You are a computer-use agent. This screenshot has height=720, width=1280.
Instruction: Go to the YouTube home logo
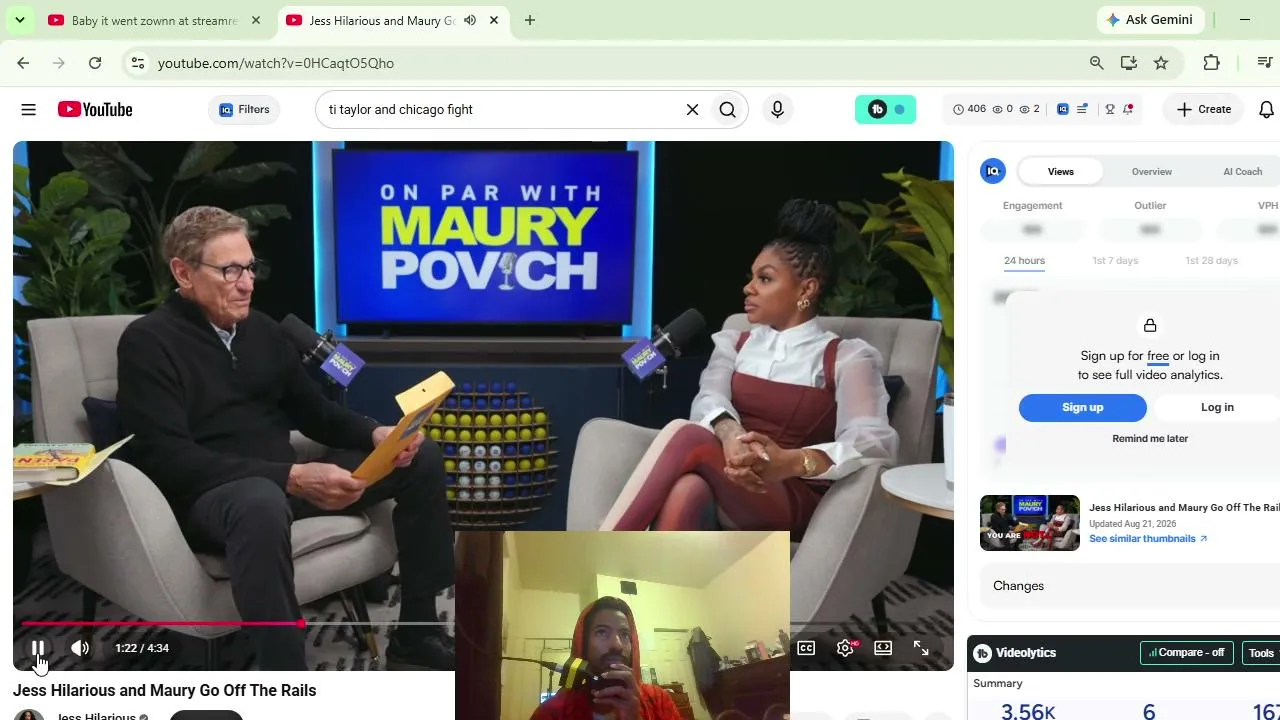[95, 109]
